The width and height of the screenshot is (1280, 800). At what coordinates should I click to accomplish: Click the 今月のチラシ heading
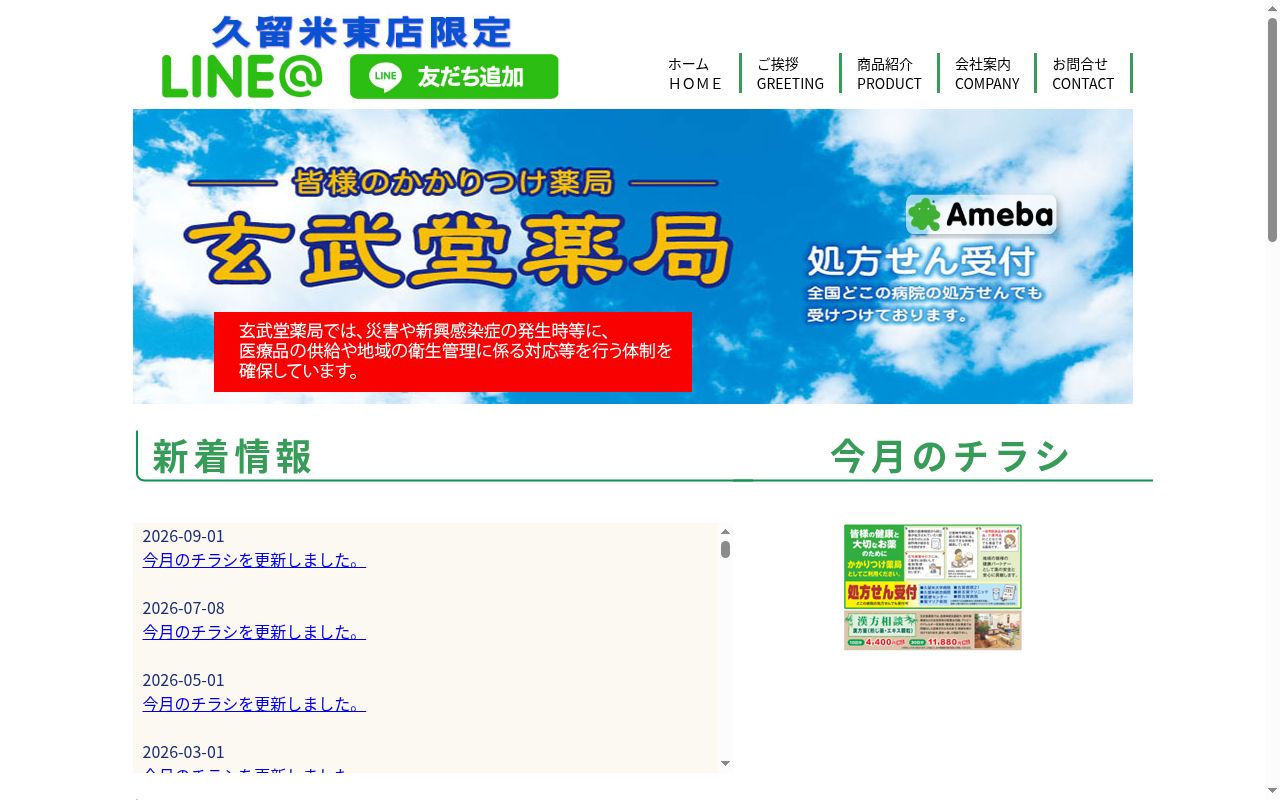tap(951, 456)
